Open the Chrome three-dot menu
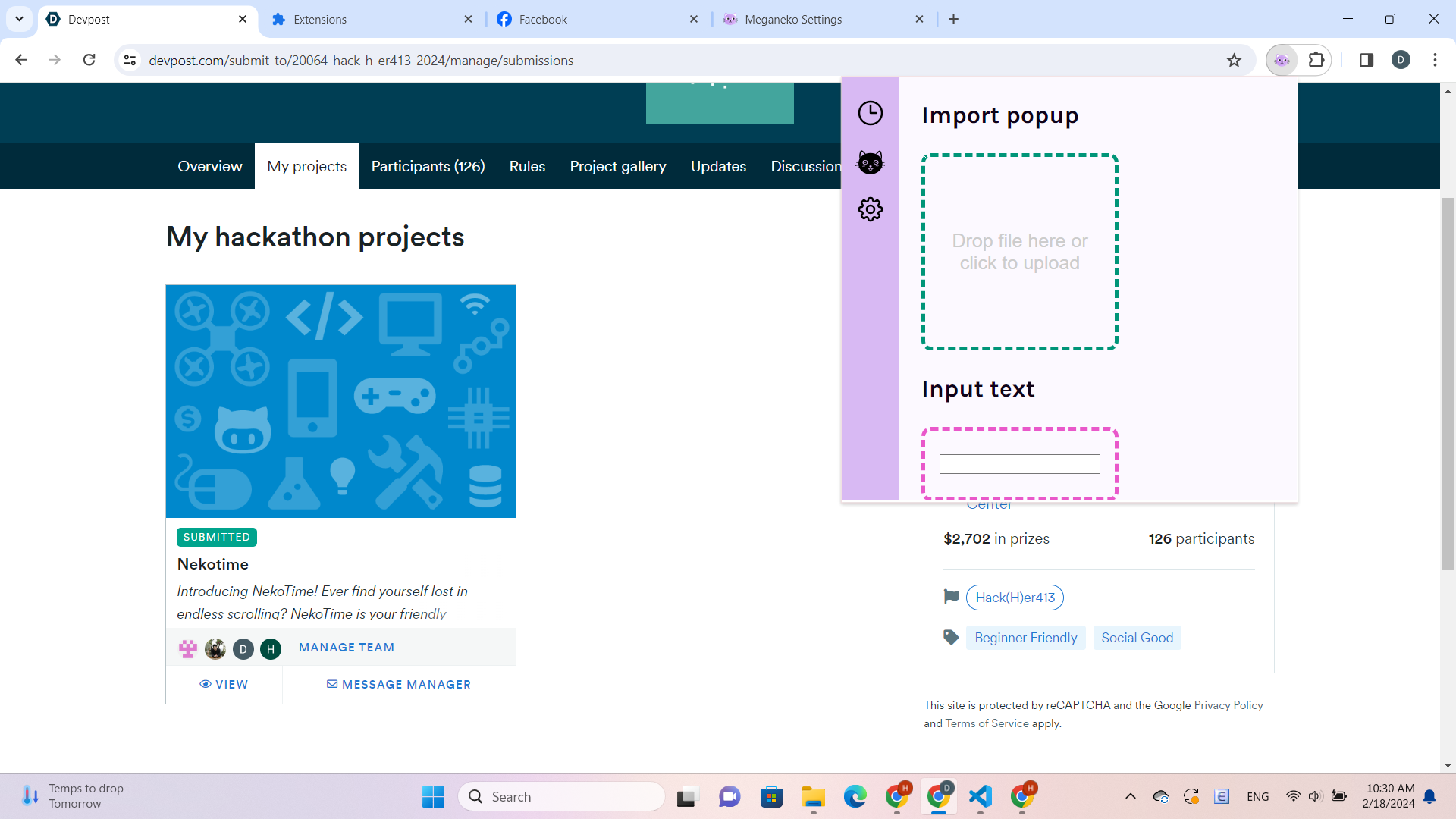 tap(1435, 61)
